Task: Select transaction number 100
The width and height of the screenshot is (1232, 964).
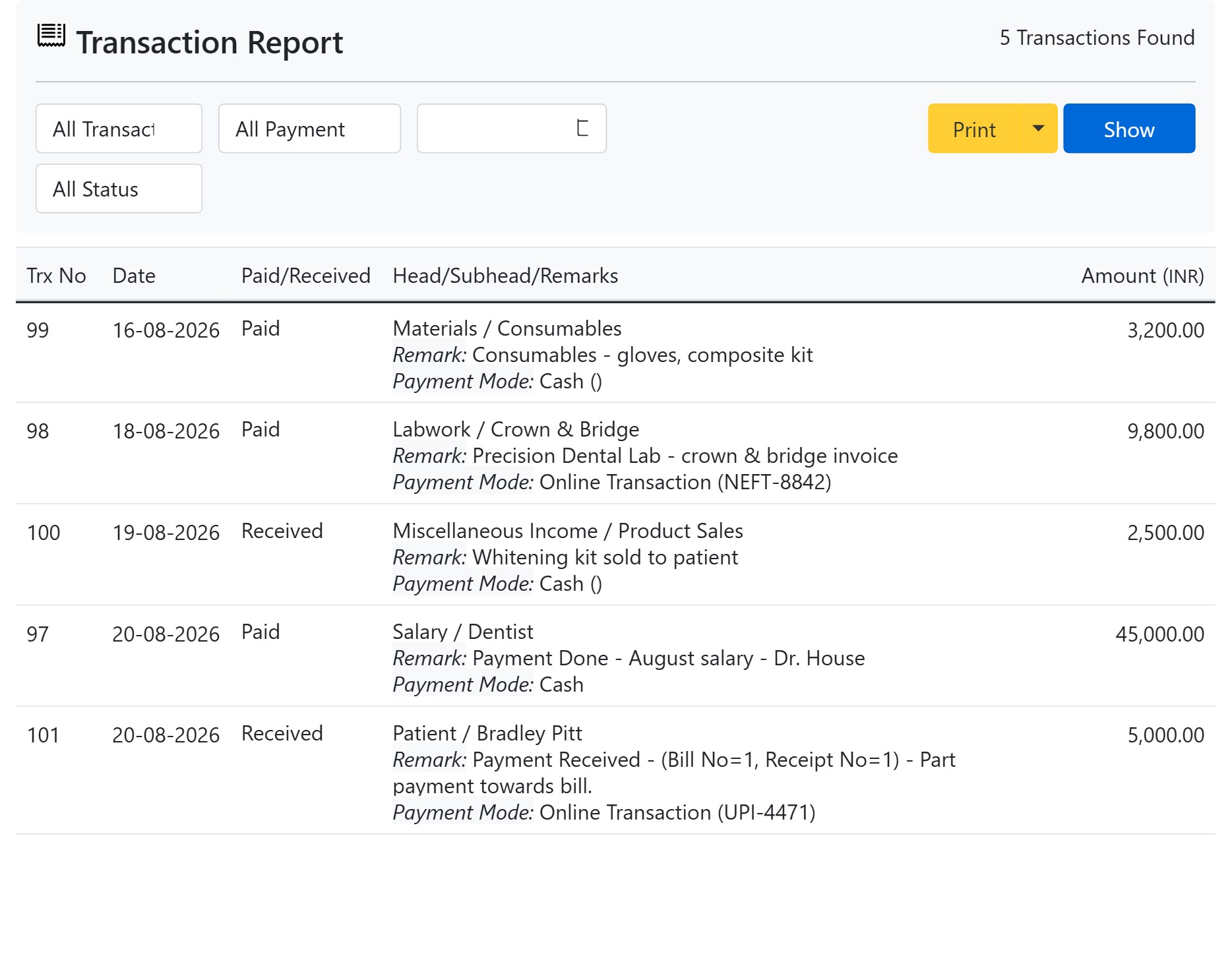Action: pyautogui.click(x=44, y=533)
